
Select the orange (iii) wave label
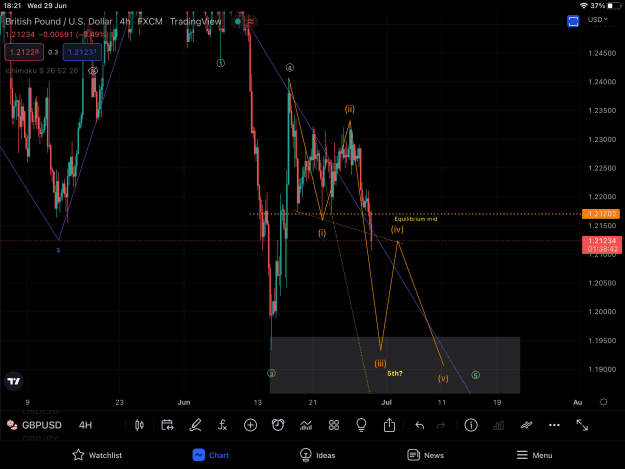(380, 363)
